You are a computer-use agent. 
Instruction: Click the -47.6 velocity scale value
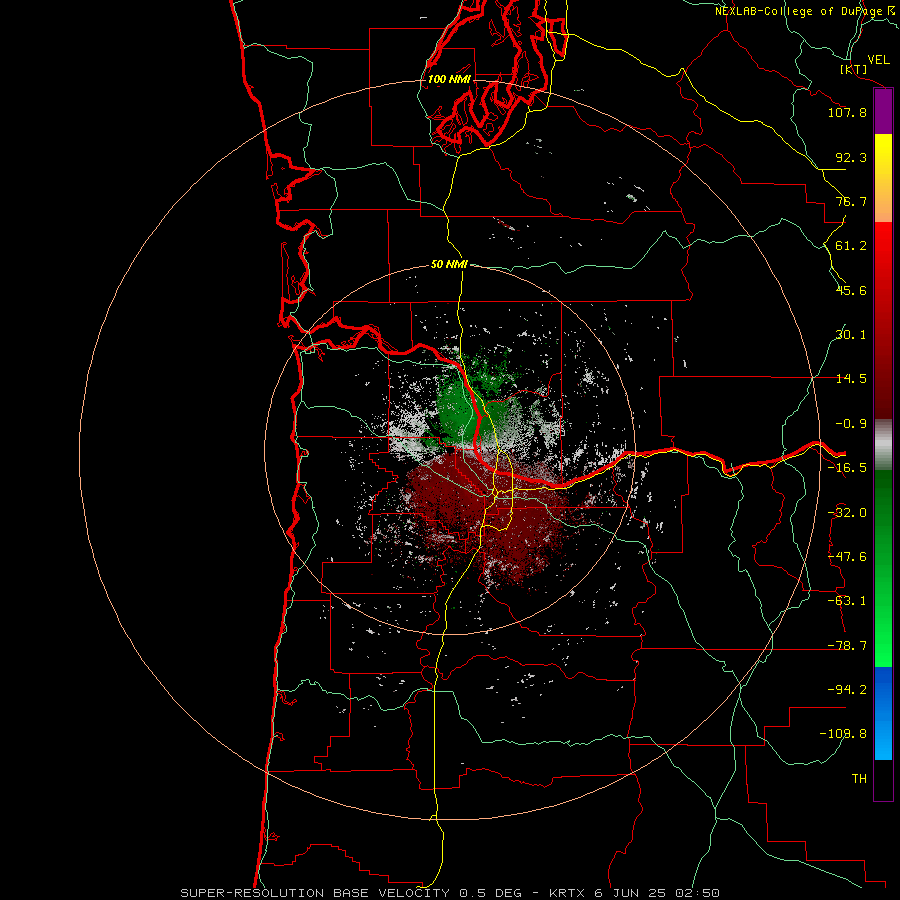click(x=847, y=557)
